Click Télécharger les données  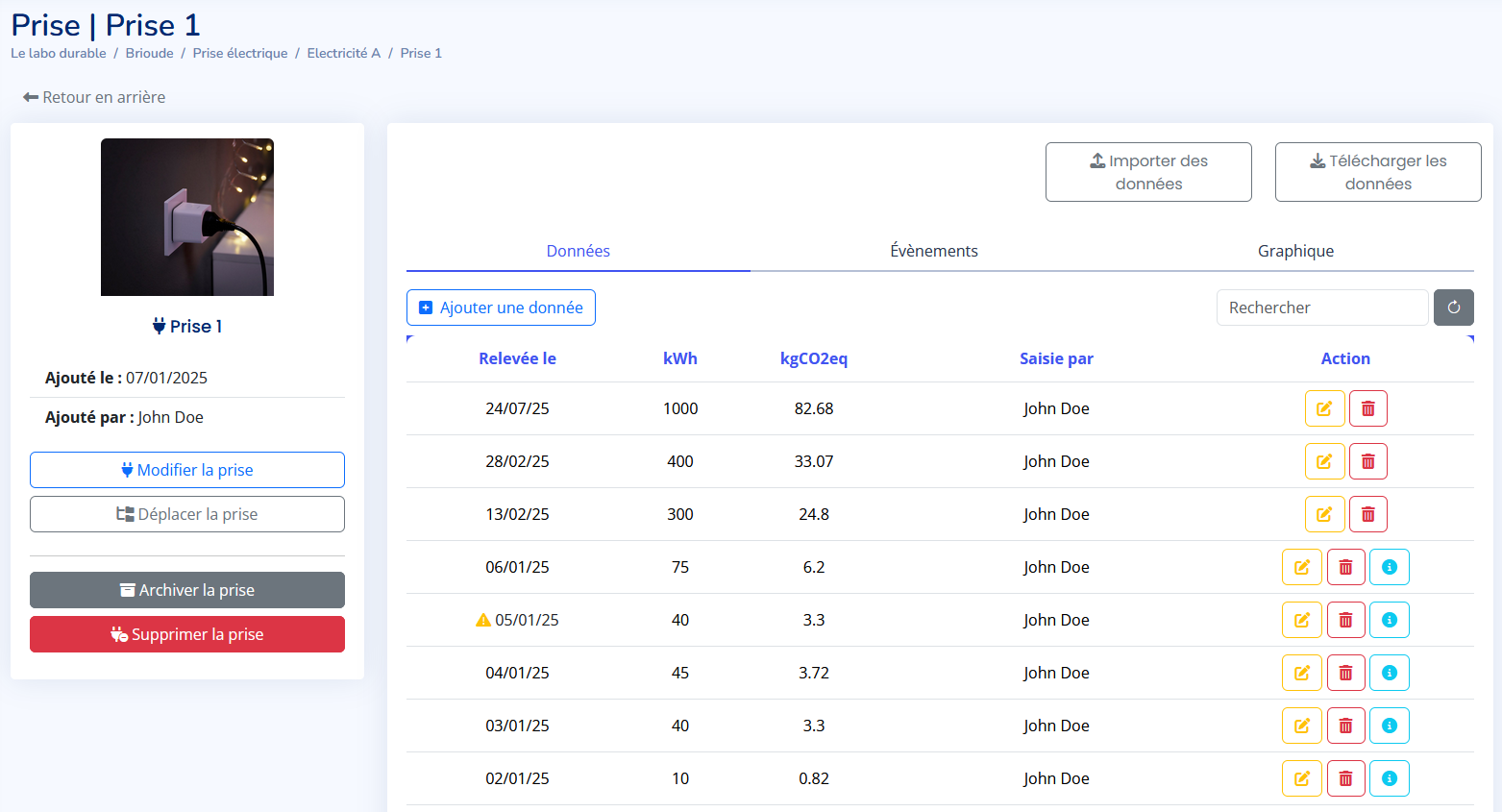(x=1377, y=172)
